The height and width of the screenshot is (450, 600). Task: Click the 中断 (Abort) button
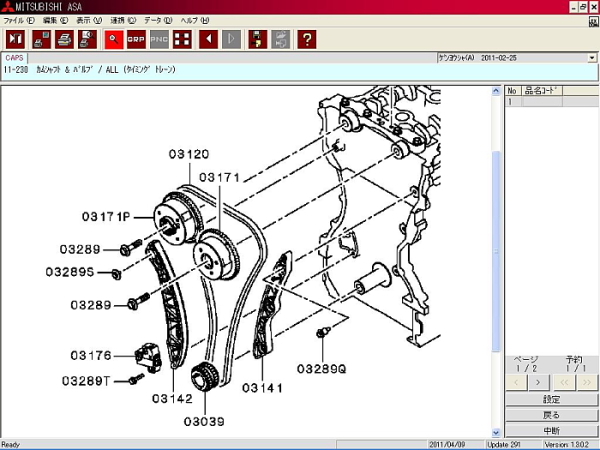[x=551, y=430]
